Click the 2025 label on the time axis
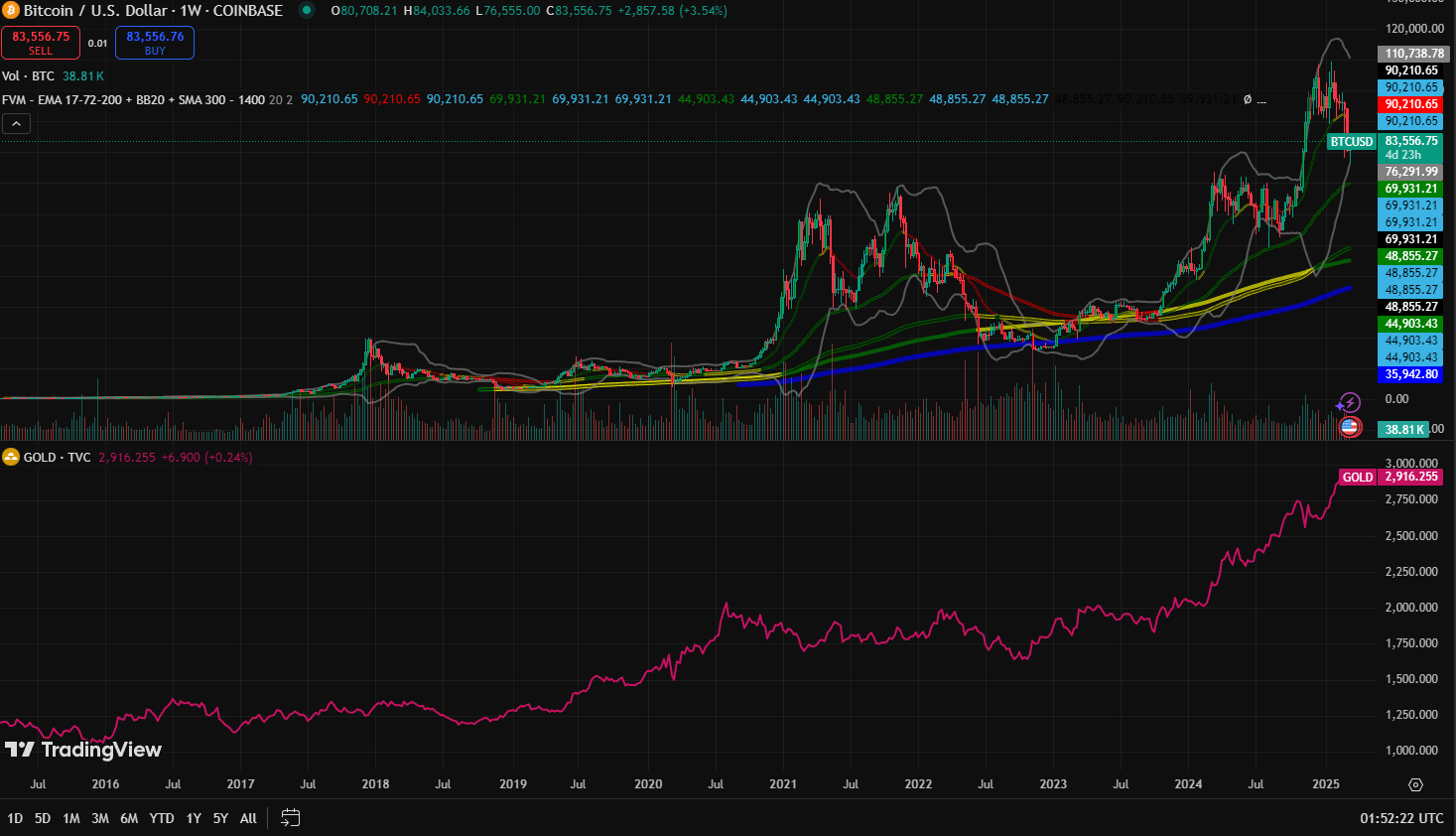The image size is (1456, 836). tap(1326, 784)
